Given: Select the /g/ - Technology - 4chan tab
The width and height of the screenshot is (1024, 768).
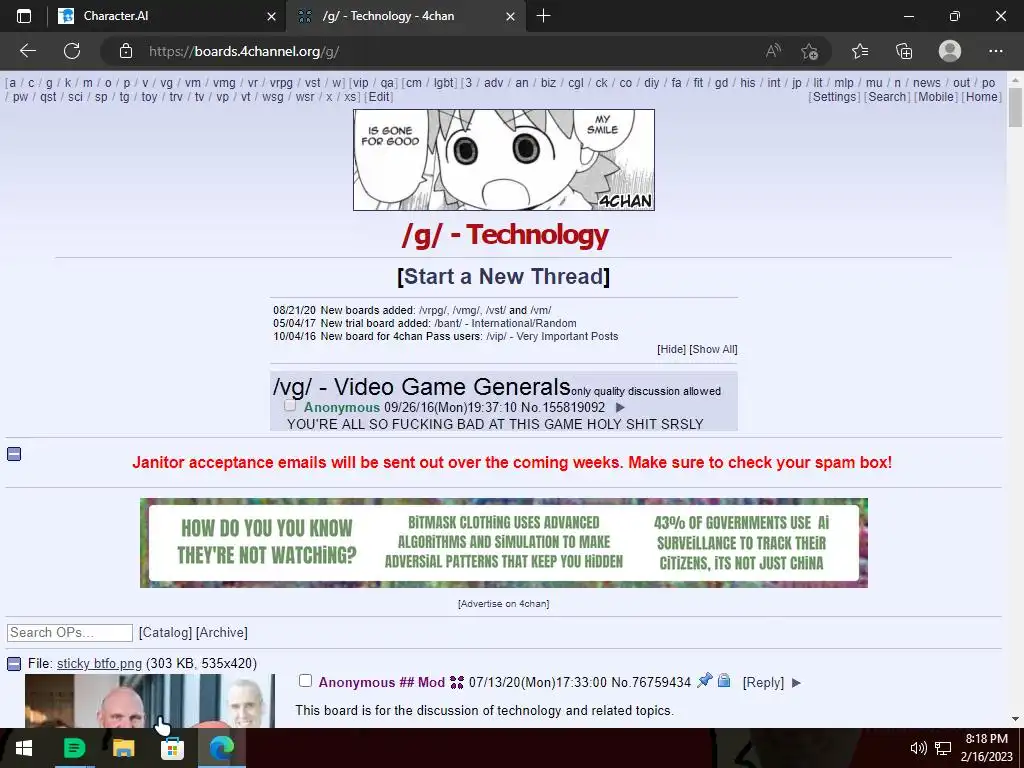Looking at the screenshot, I should (405, 16).
